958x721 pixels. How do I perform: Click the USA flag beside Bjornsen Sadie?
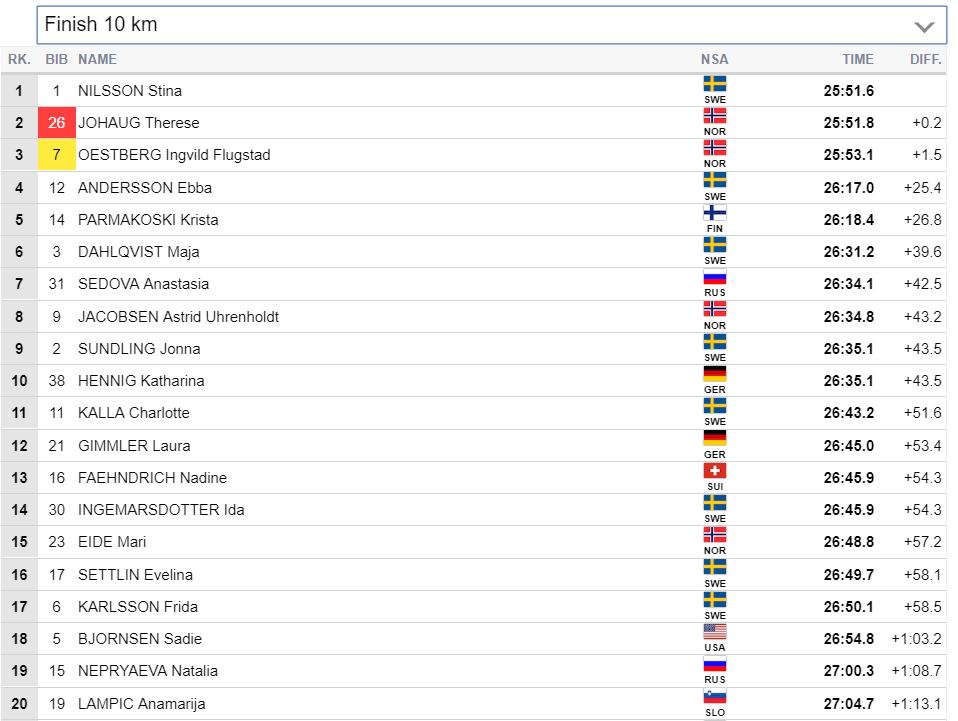(714, 632)
